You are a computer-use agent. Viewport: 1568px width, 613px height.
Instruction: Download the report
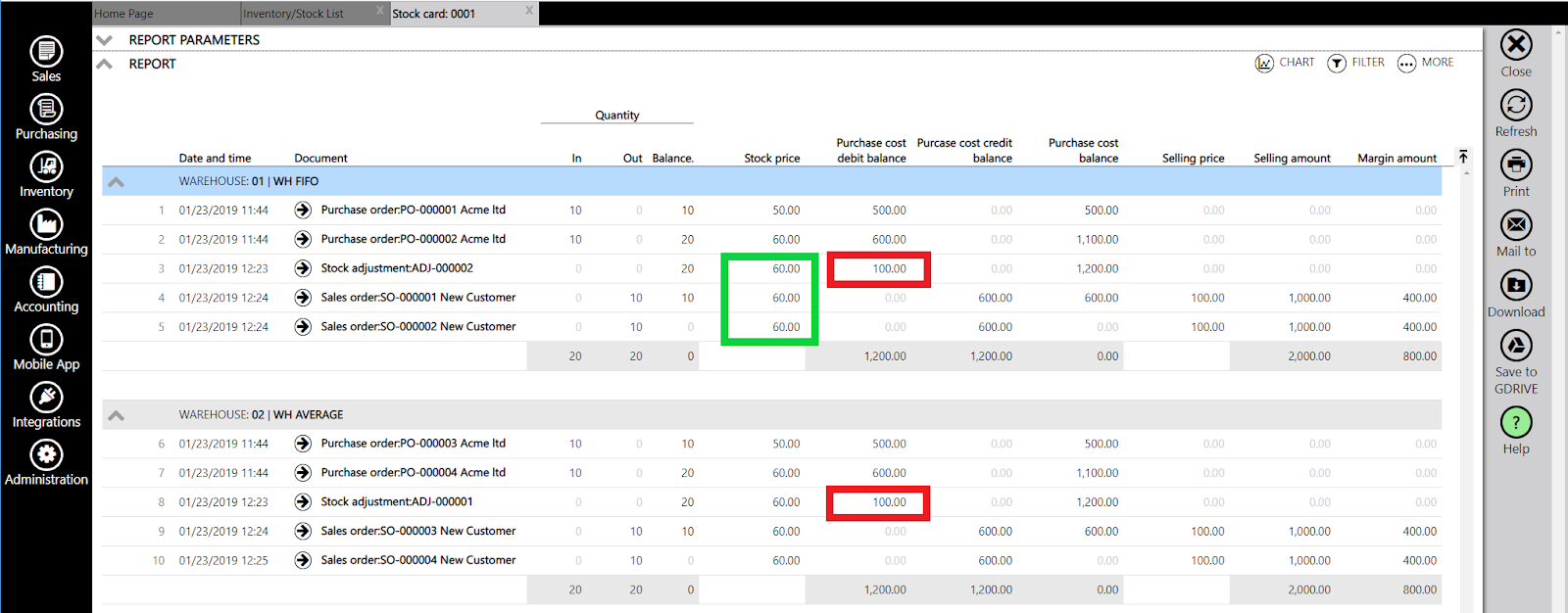pos(1516,294)
